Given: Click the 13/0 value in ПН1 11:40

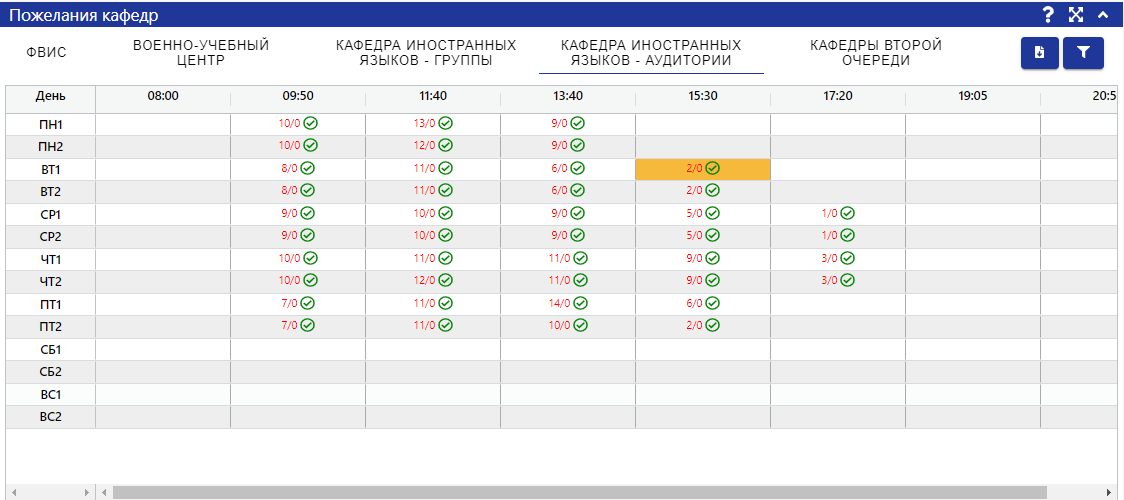Looking at the screenshot, I should [x=424, y=123].
